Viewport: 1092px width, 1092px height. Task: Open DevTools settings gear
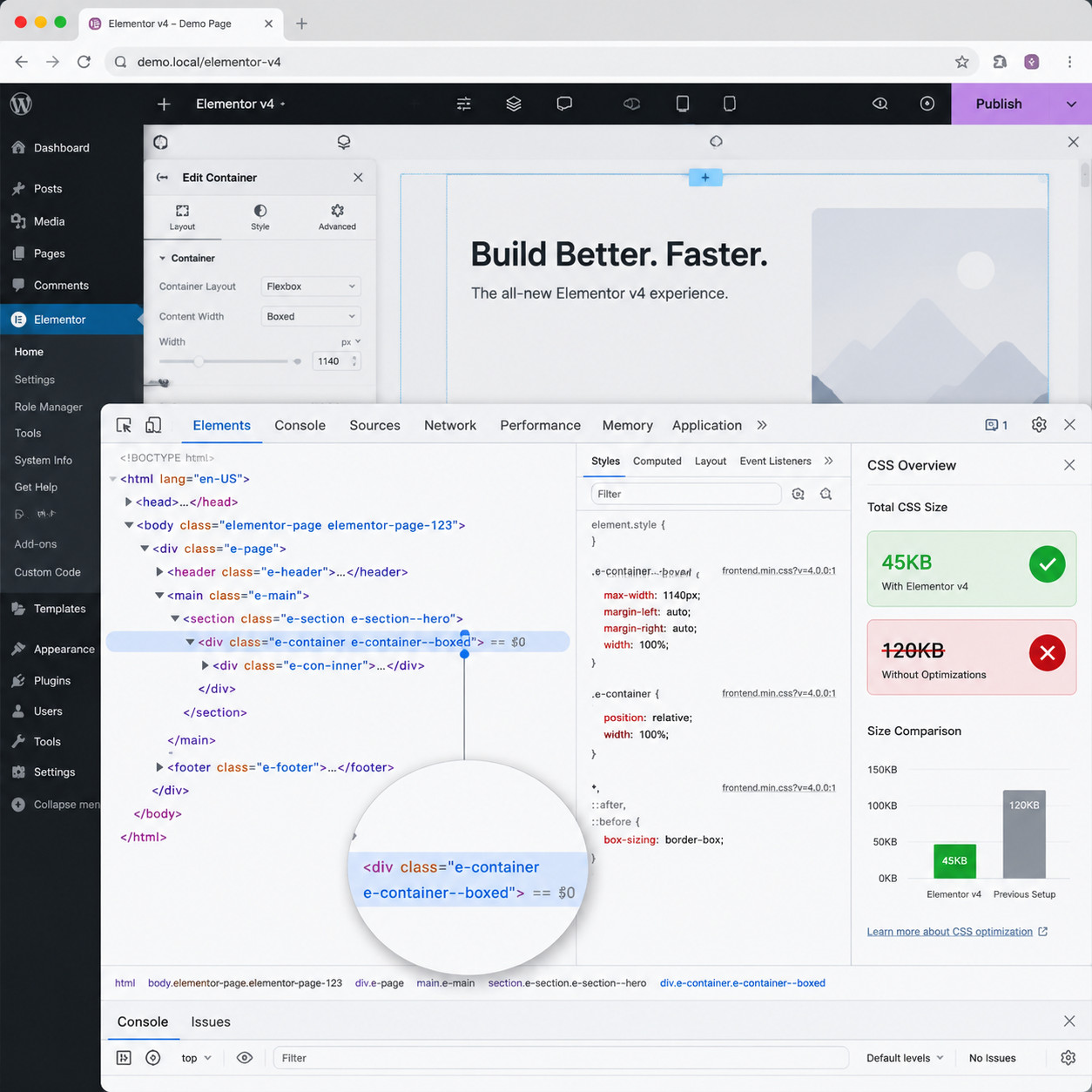pos(1039,425)
